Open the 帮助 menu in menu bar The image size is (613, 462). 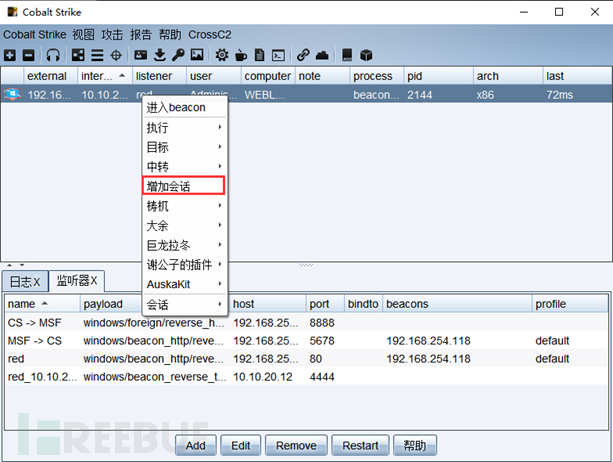pos(170,34)
